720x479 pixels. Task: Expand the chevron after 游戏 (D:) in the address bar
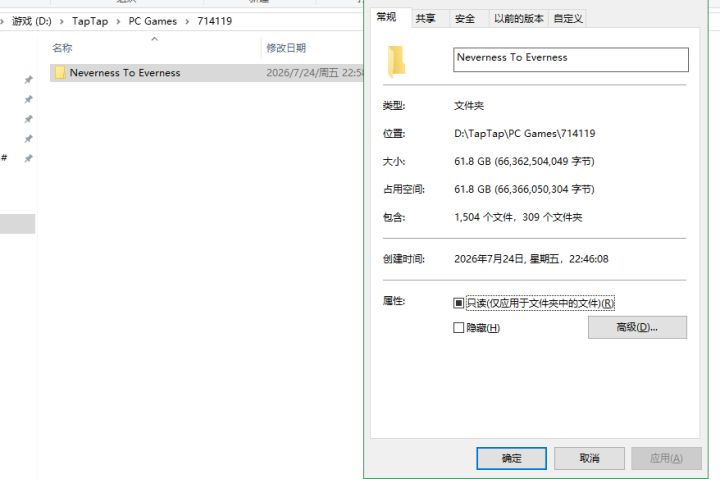point(62,22)
